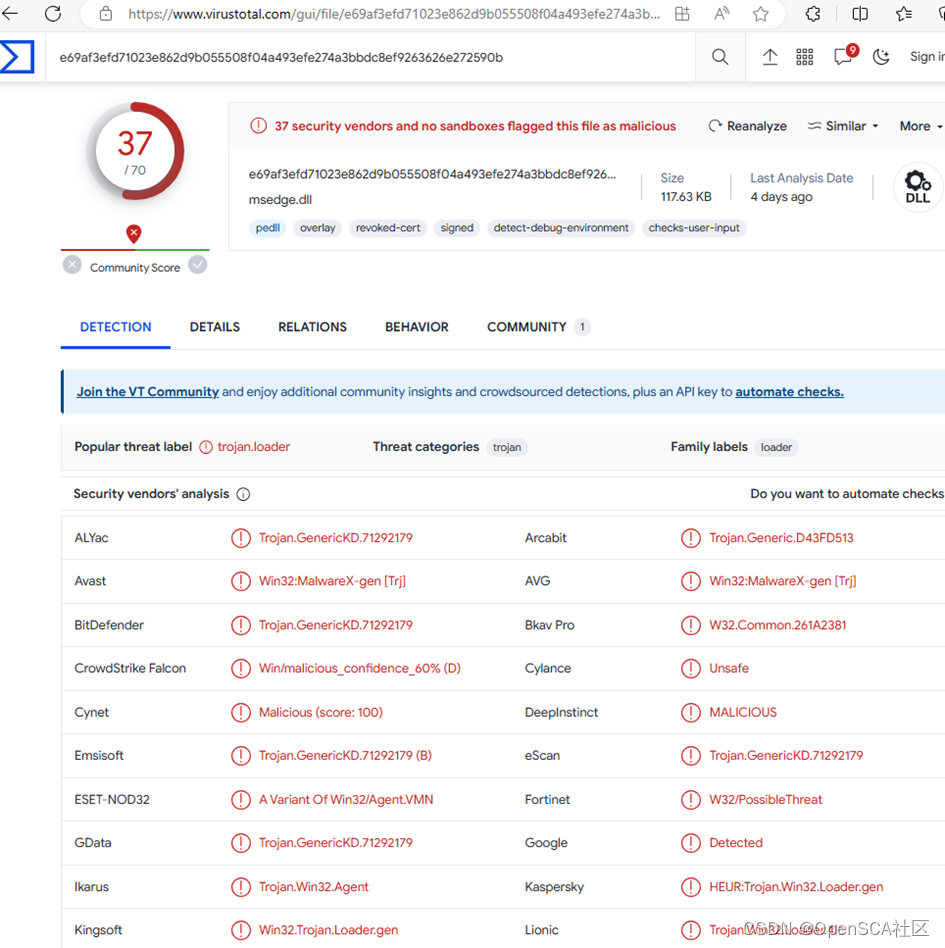
Task: Click the browser URL address bar
Action: pyautogui.click(x=393, y=14)
